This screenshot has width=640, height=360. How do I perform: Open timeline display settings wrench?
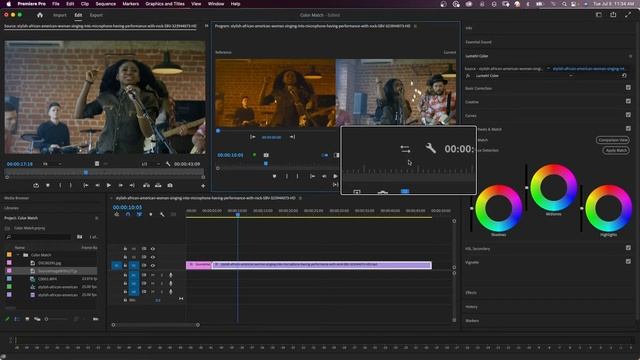pyautogui.click(x=162, y=214)
